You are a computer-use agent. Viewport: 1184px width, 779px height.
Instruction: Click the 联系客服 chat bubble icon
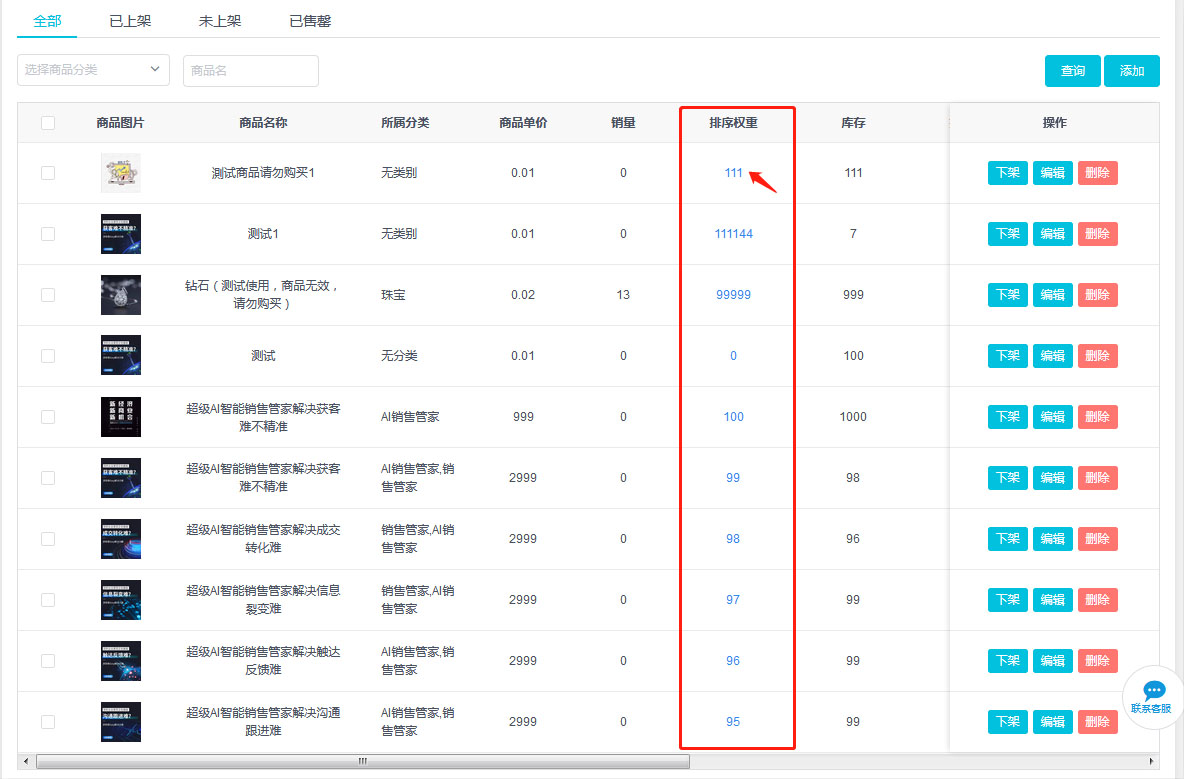click(x=1154, y=691)
